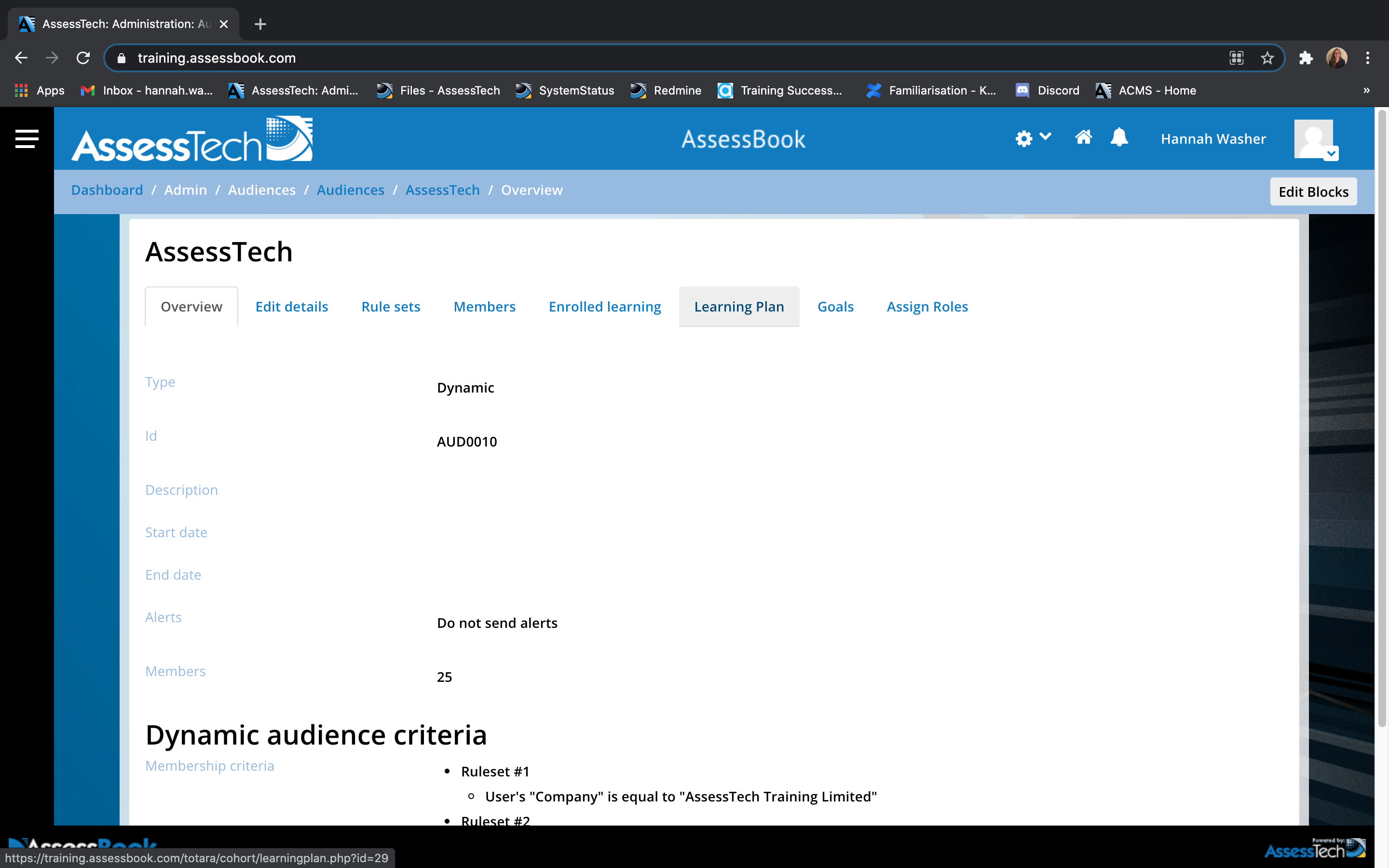
Task: Open the AssessTech breadcrumb link
Action: pyautogui.click(x=443, y=190)
